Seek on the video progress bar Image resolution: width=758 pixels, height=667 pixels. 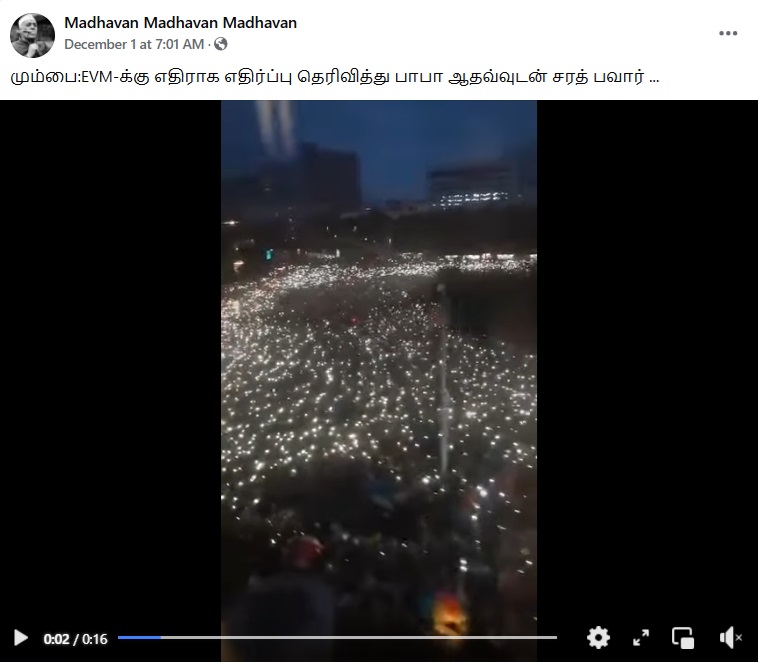(x=337, y=638)
